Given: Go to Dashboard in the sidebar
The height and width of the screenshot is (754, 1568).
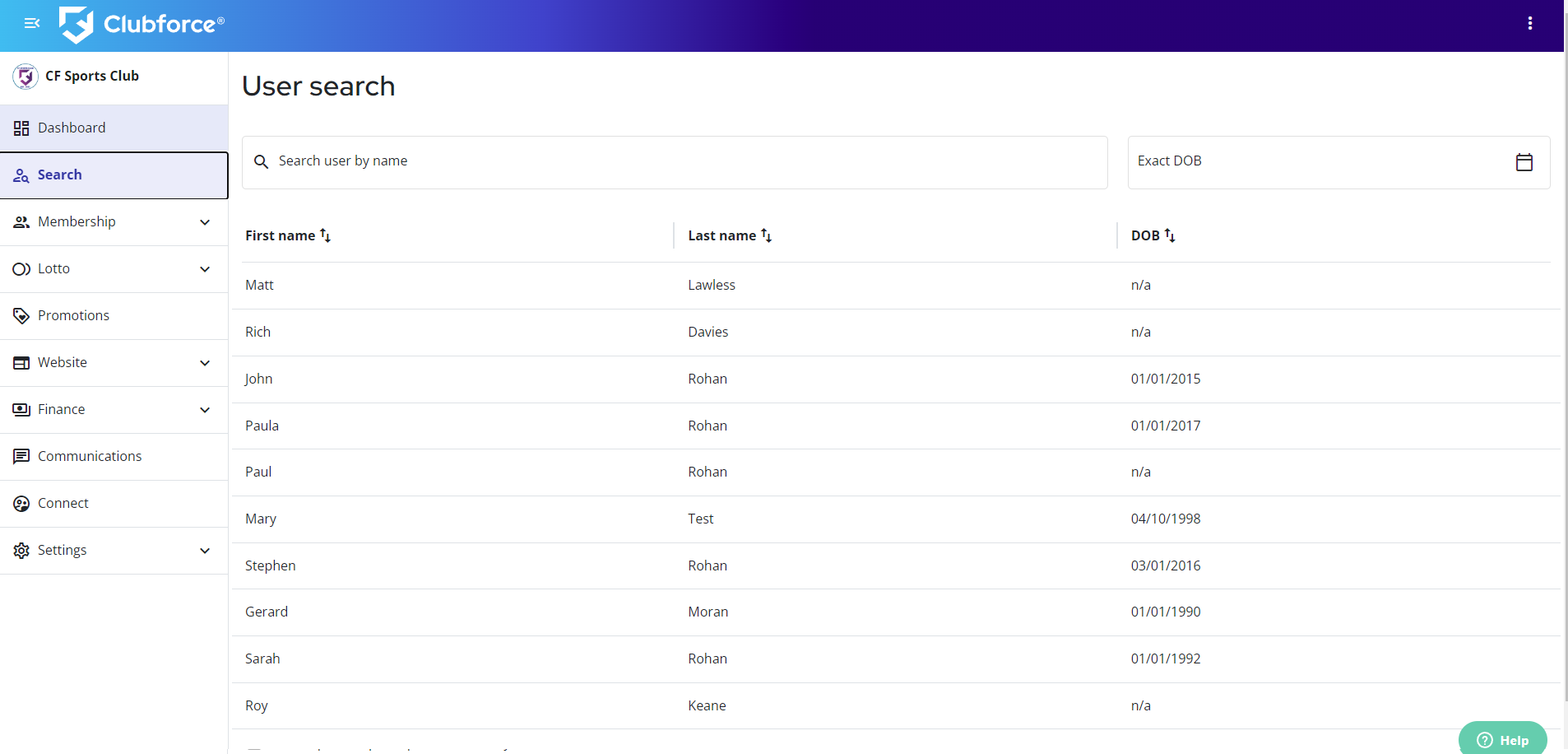Looking at the screenshot, I should click(x=72, y=128).
